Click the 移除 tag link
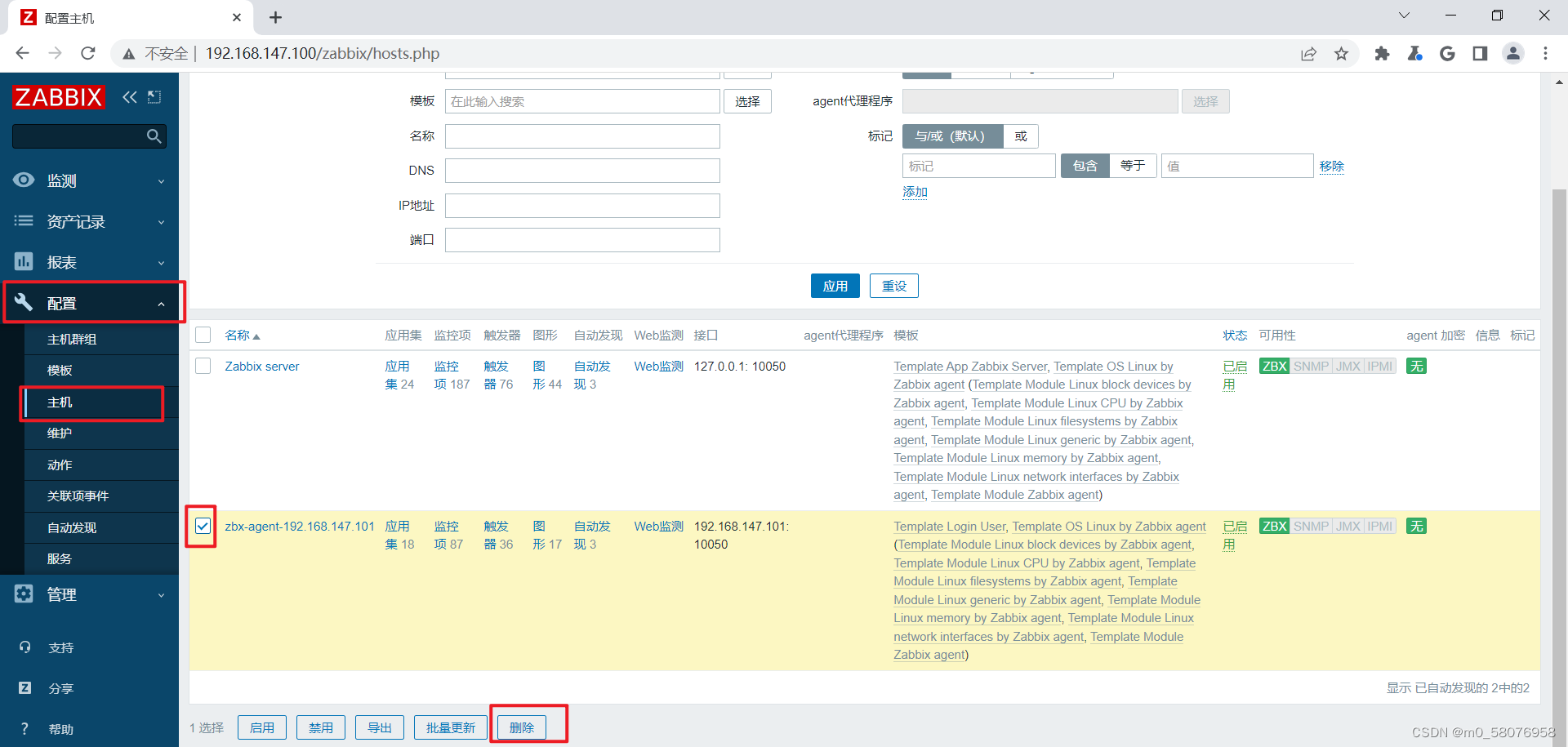Viewport: 1568px width, 747px height. point(1331,166)
